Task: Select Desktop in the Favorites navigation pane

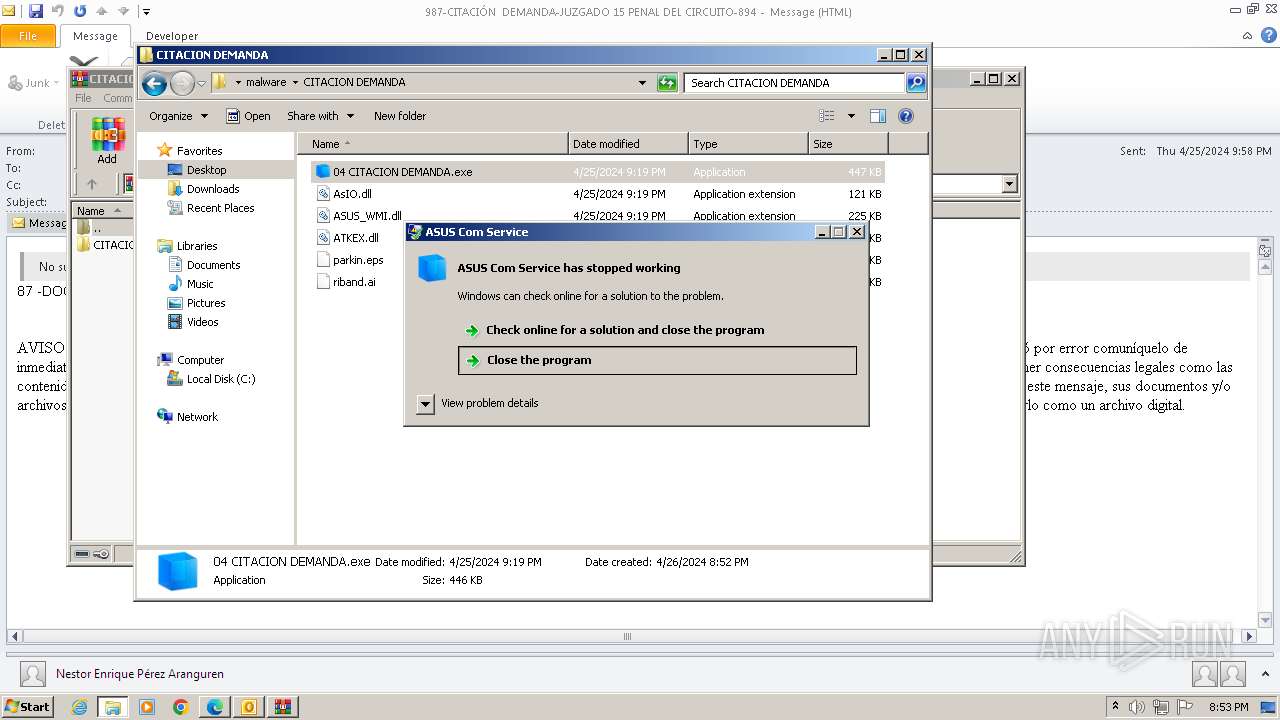Action: (206, 170)
